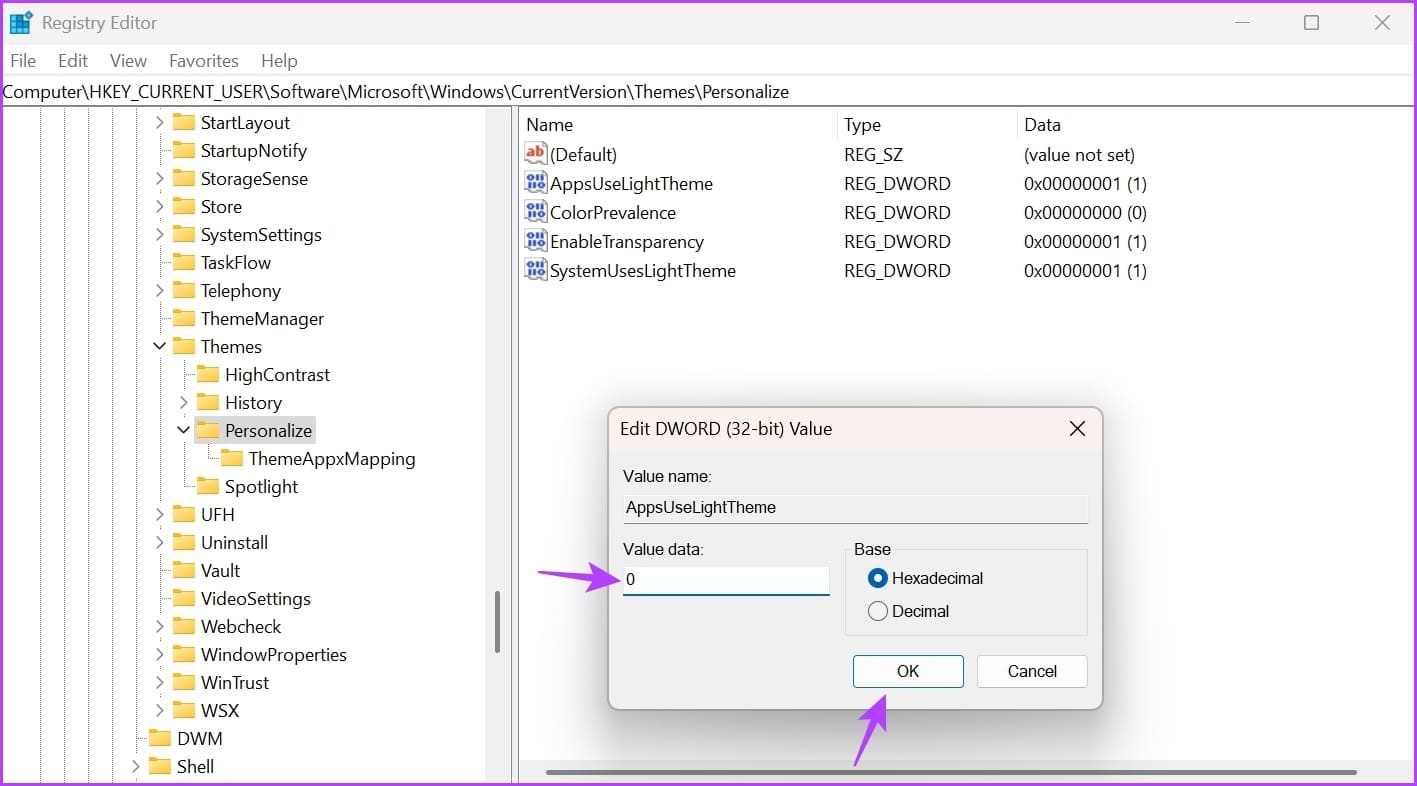
Task: Select the SystemUsesLightTheme value name
Action: [x=643, y=270]
